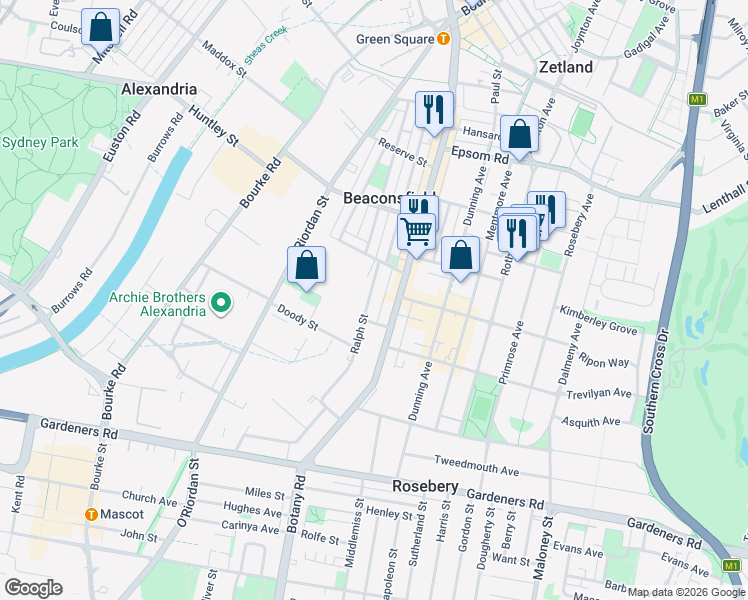Open the Map data ©2026 Google attribution
This screenshot has height=600, width=748.
(x=686, y=593)
